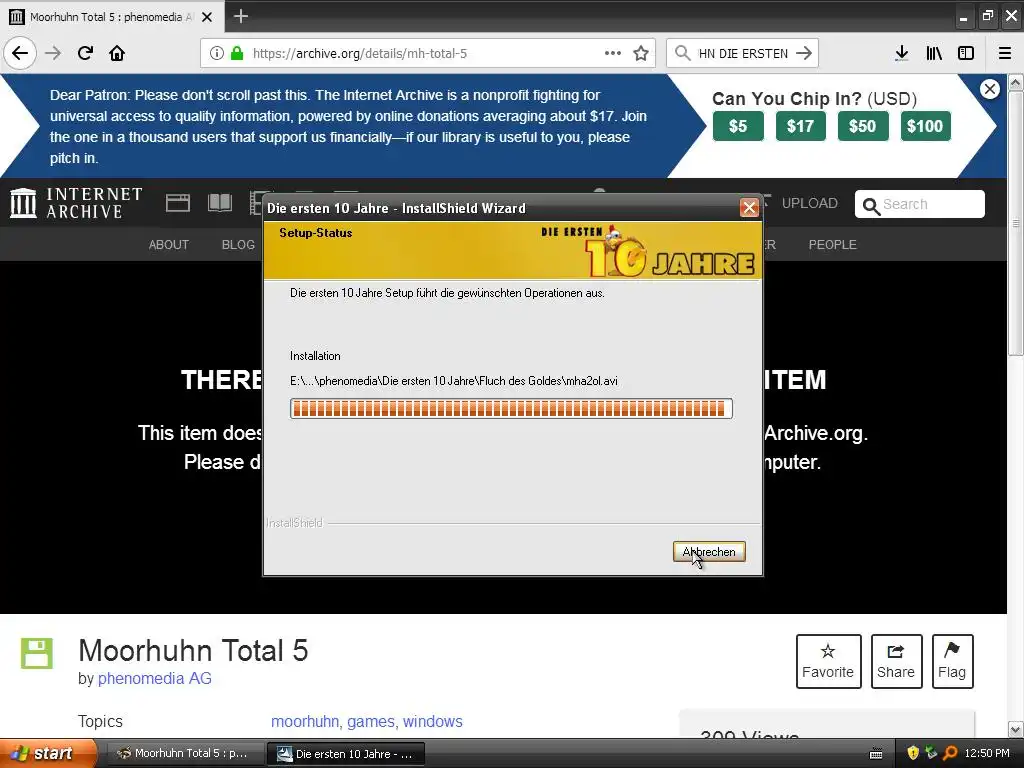The height and width of the screenshot is (768, 1024).
Task: Donate $5 to the Internet Archive
Action: point(738,126)
